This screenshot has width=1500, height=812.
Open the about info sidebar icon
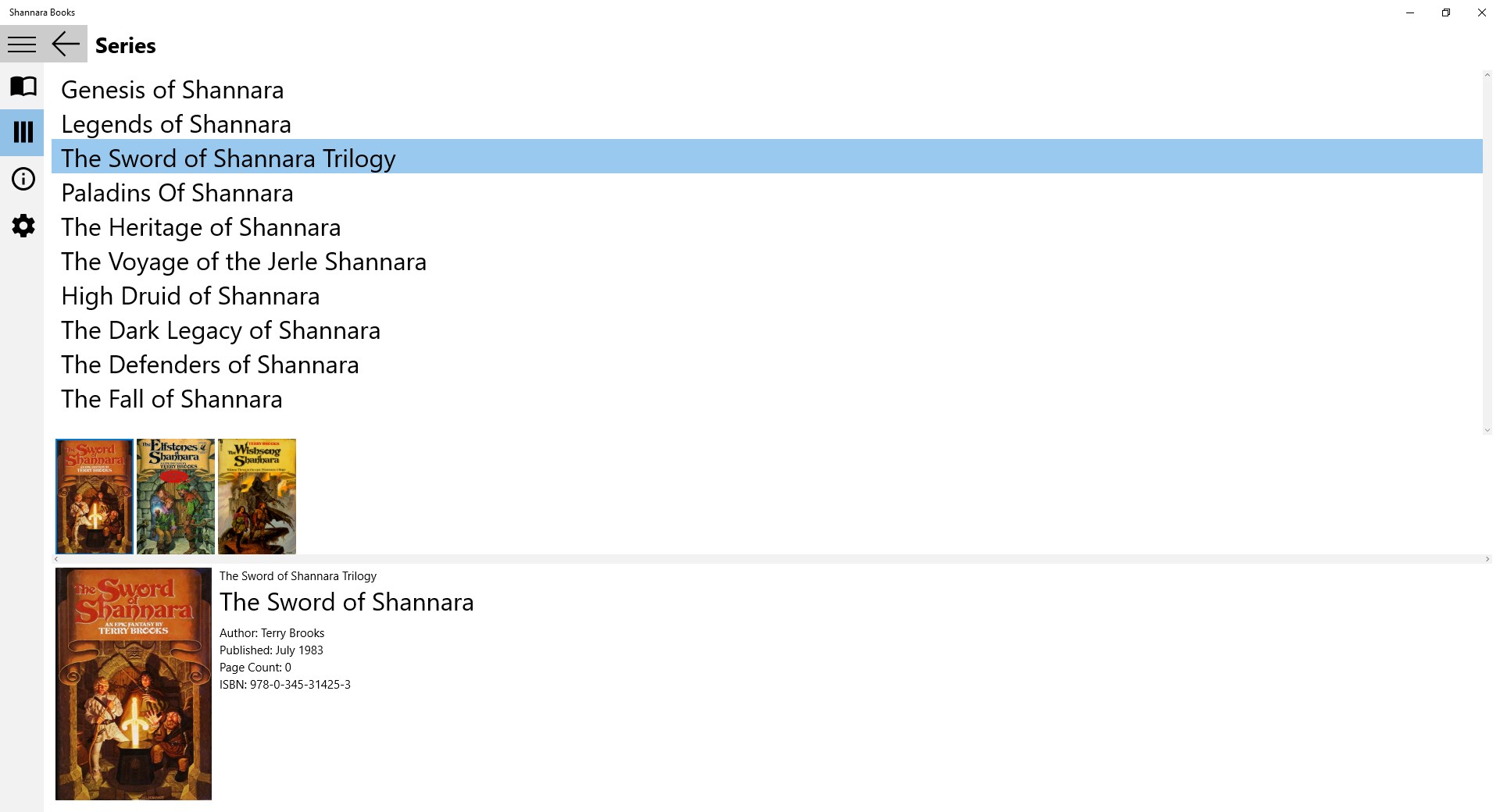pos(23,180)
